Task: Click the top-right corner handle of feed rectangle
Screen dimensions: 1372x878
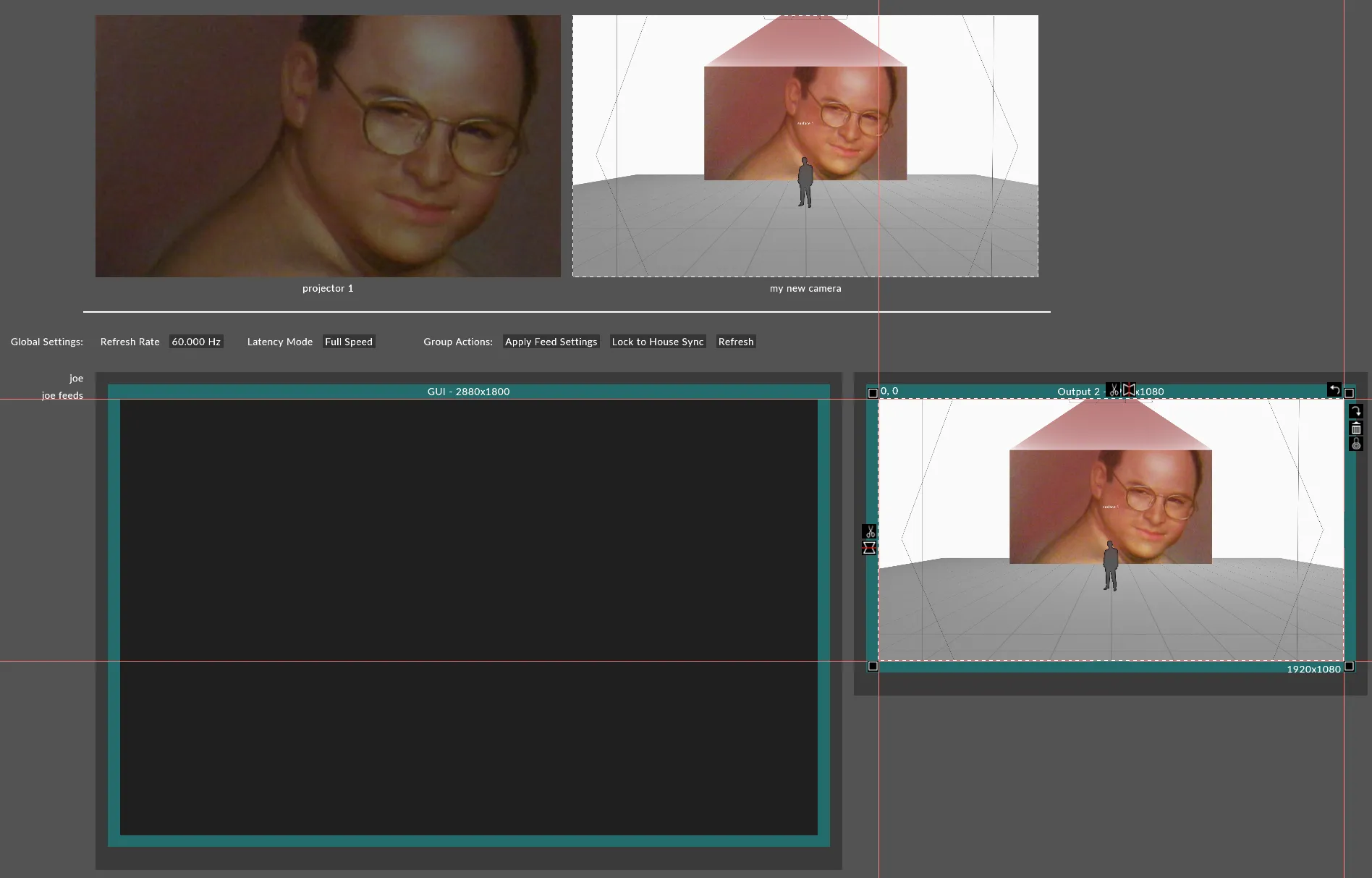Action: [1349, 393]
